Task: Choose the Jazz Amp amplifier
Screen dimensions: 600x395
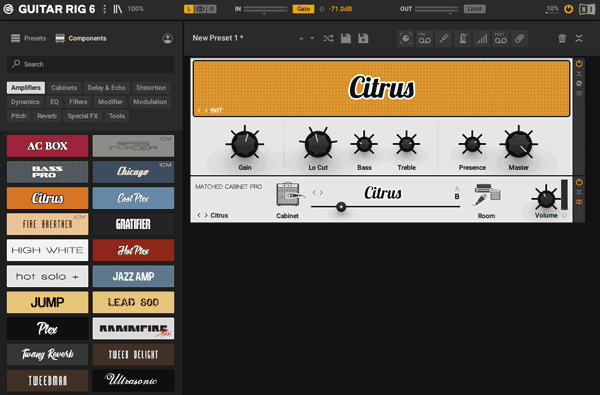Action: [x=133, y=276]
